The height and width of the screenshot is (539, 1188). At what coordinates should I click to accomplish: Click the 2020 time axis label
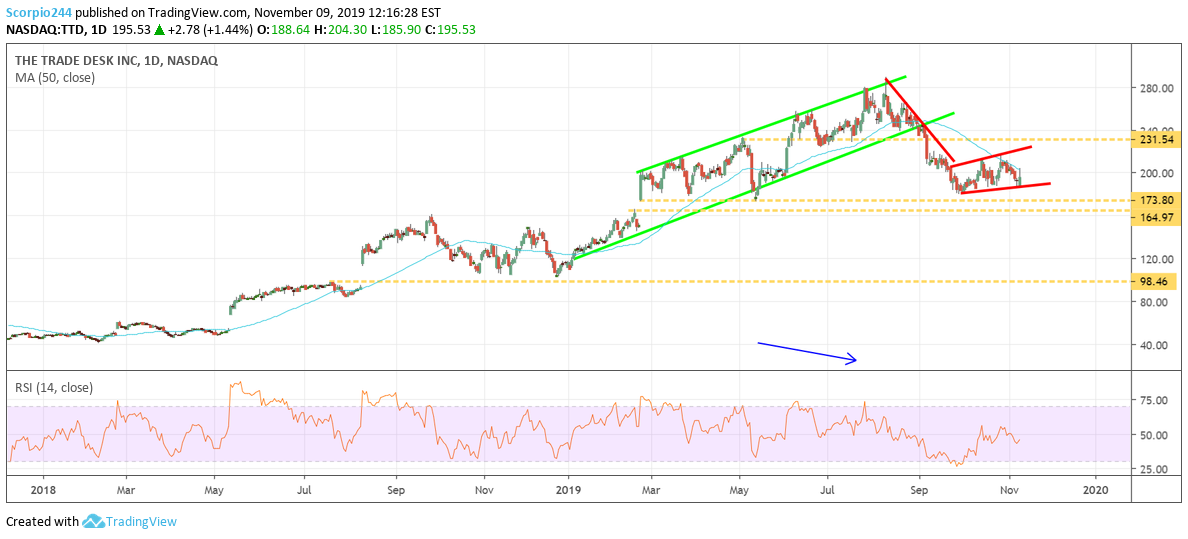pyautogui.click(x=1096, y=490)
